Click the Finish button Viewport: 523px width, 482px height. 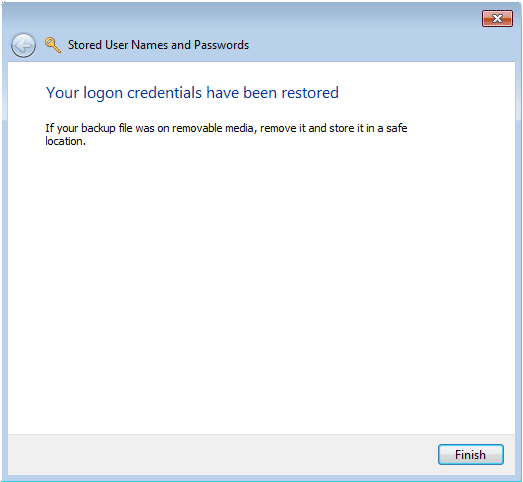[x=471, y=454]
